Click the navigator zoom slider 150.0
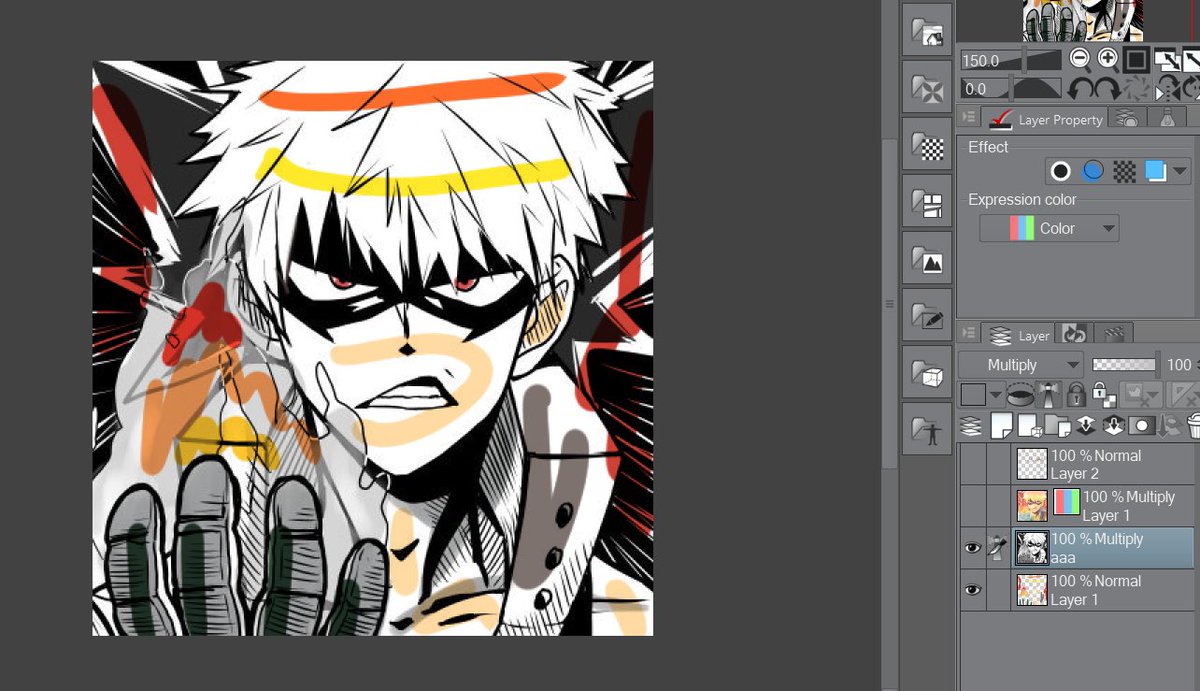The image size is (1200, 691). point(1012,60)
